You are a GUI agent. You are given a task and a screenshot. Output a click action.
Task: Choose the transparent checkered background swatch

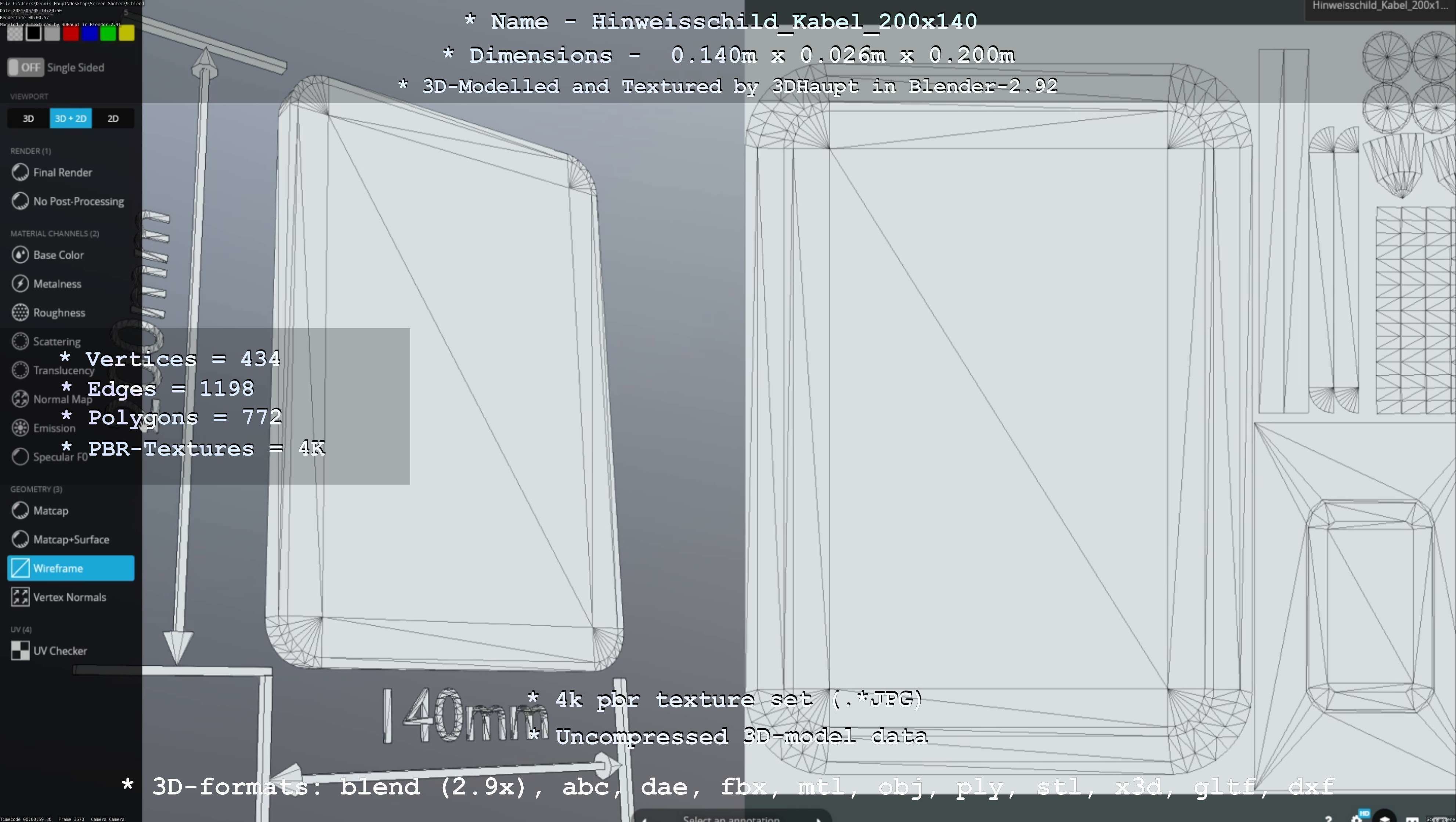coord(15,34)
